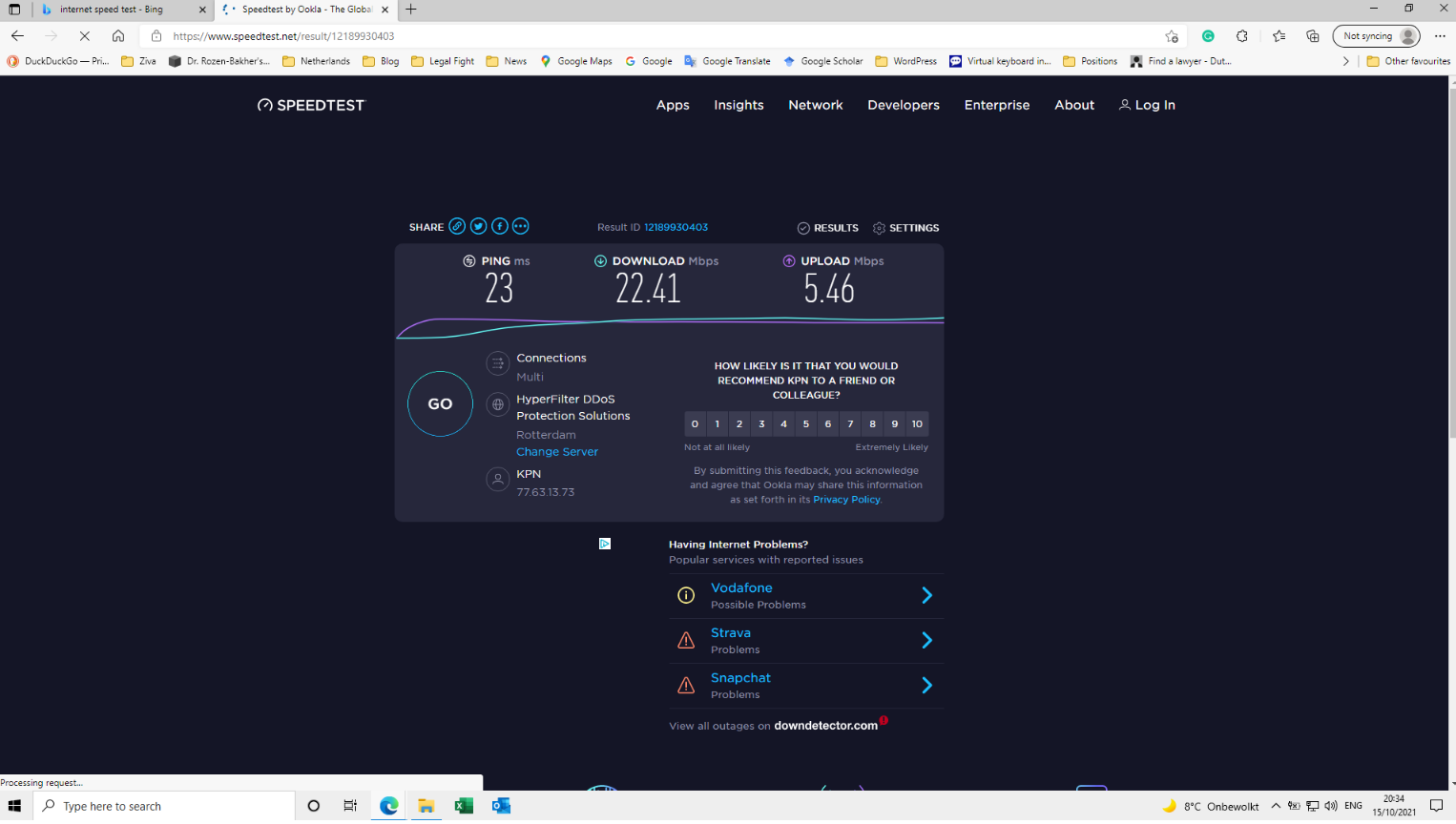Open Network menu item
Viewport: 1456px width, 824px height.
pyautogui.click(x=816, y=105)
